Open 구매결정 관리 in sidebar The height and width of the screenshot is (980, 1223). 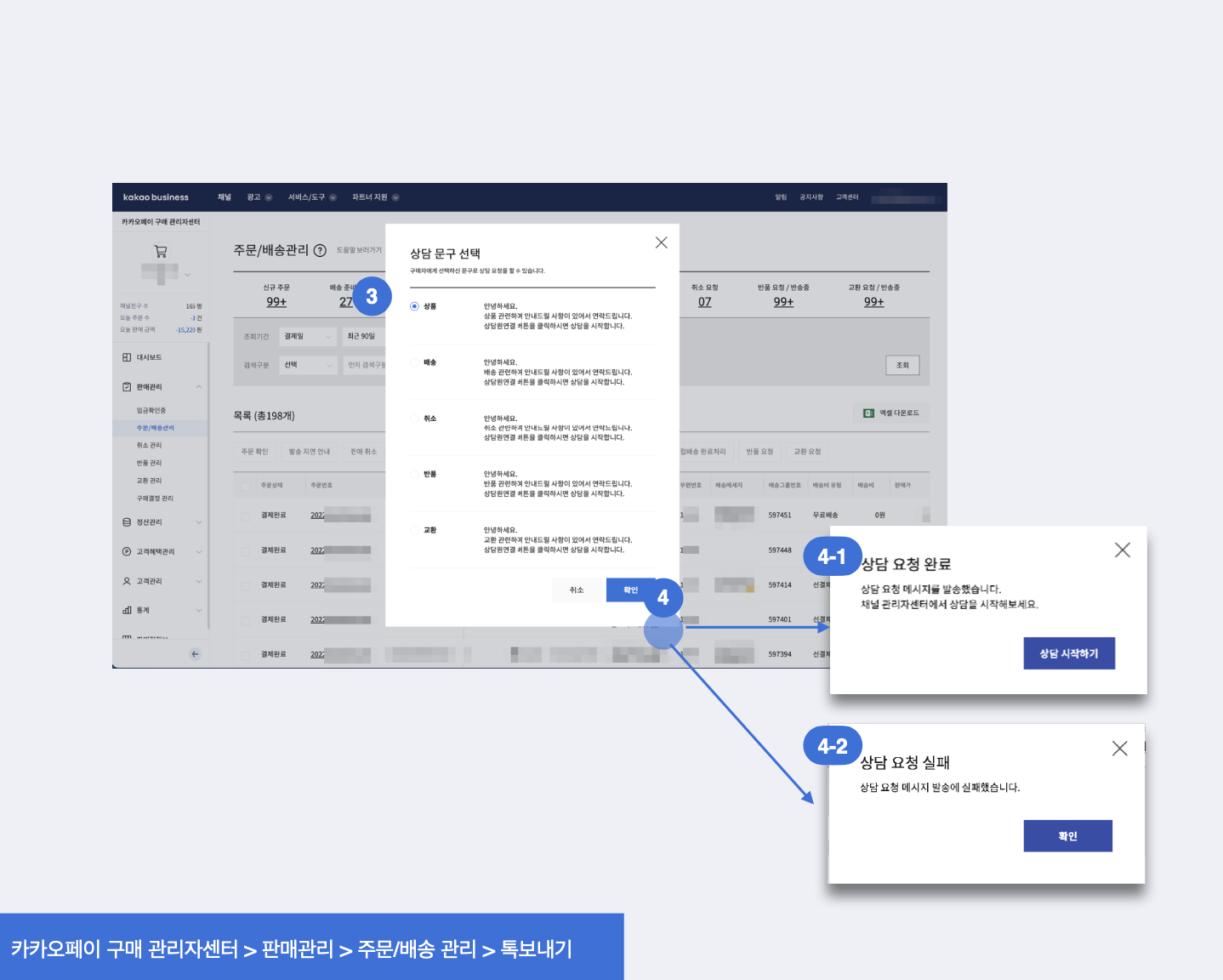[155, 499]
